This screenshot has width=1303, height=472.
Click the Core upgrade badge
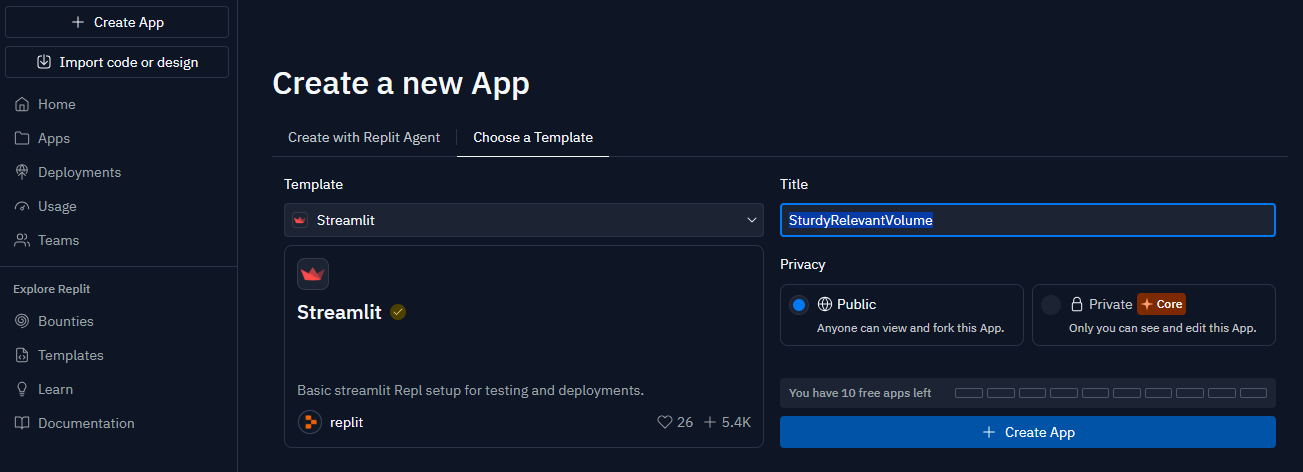[x=1161, y=304]
